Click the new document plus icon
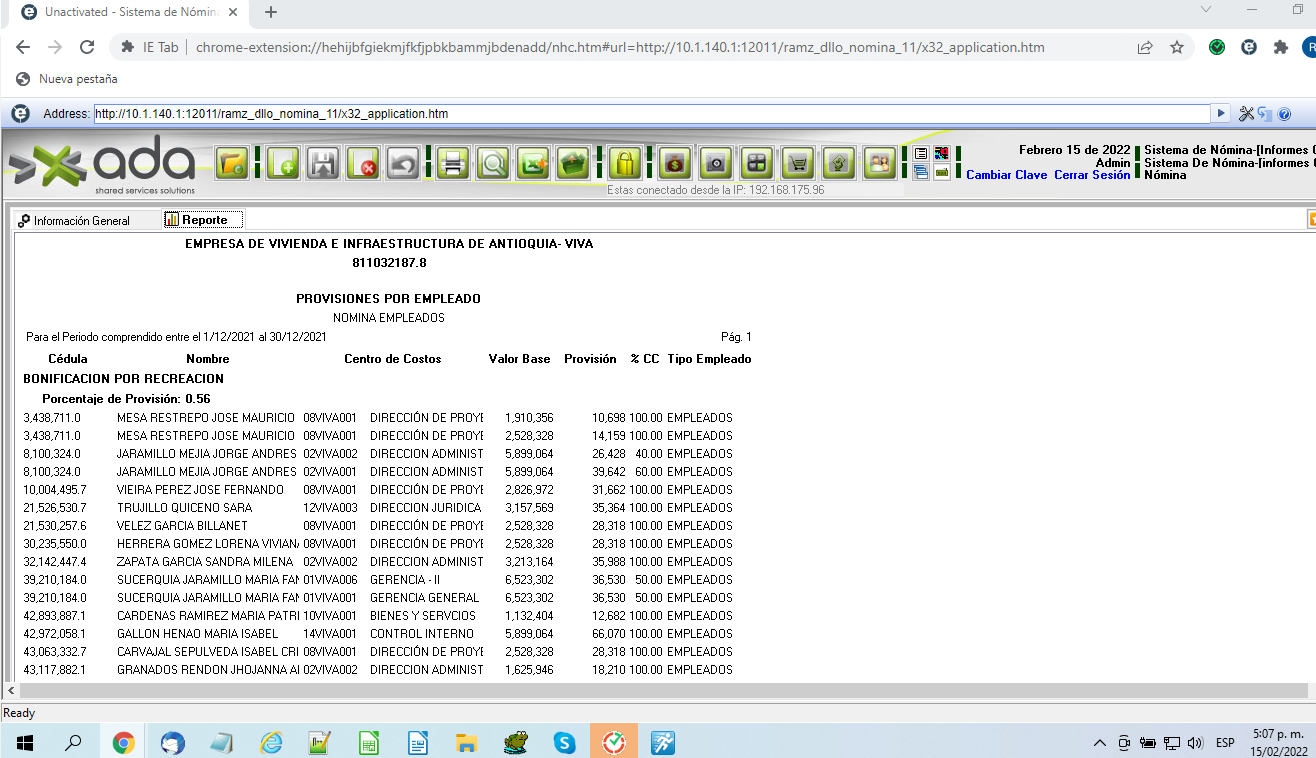This screenshot has width=1316, height=758. click(x=283, y=163)
